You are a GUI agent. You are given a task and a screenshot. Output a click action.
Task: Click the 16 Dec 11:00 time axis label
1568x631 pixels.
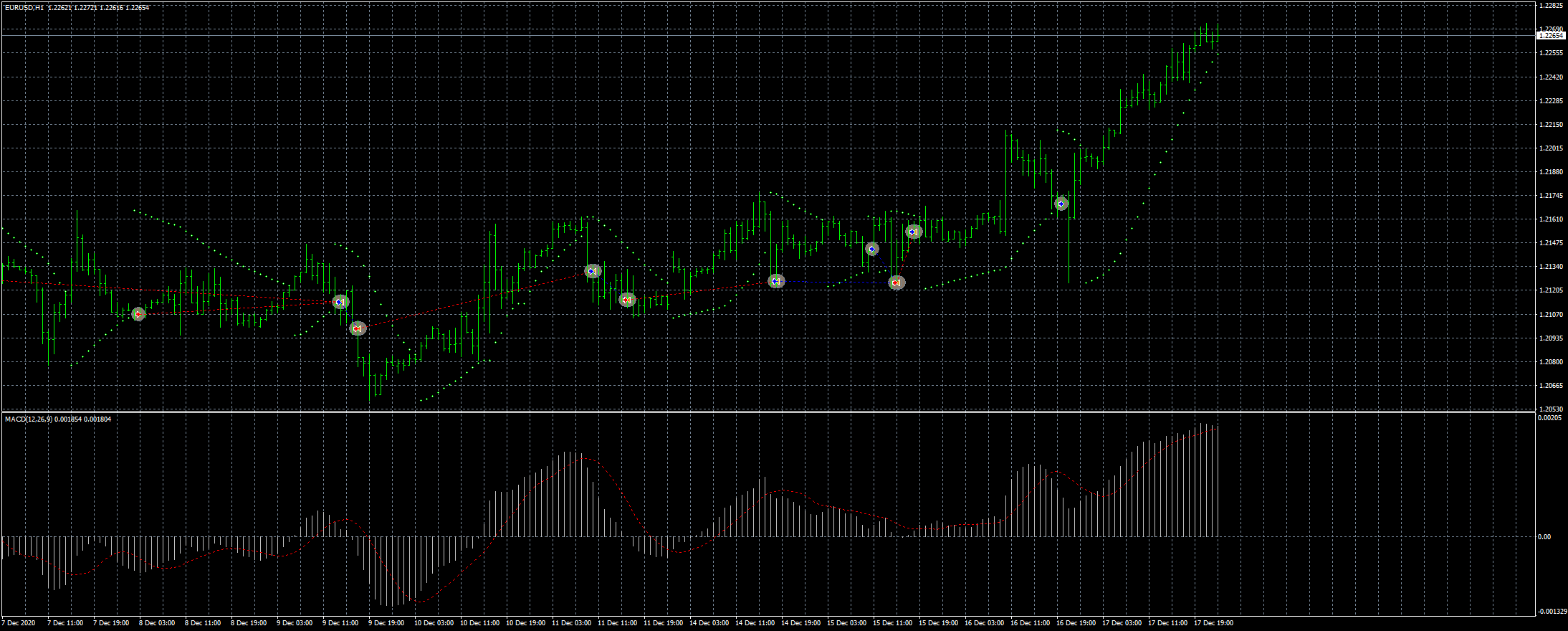click(1030, 623)
